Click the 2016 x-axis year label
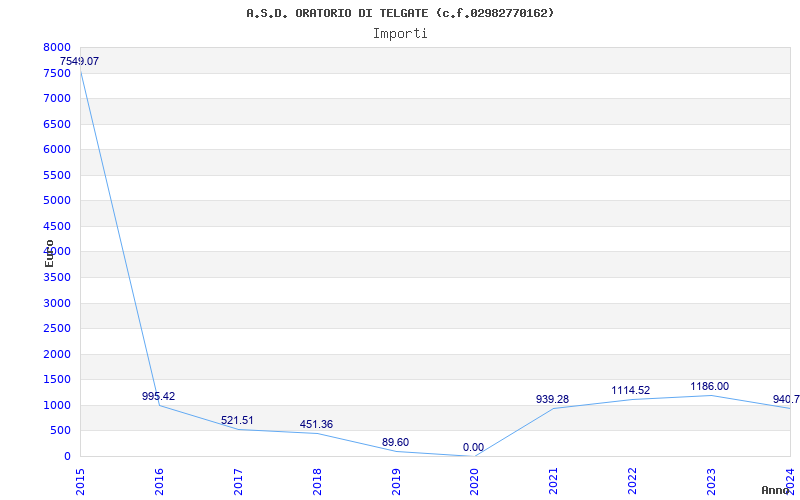 click(x=159, y=482)
